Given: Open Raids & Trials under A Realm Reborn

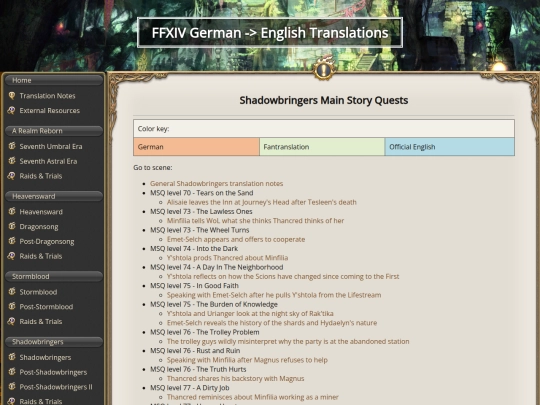Looking at the screenshot, I should tap(41, 176).
